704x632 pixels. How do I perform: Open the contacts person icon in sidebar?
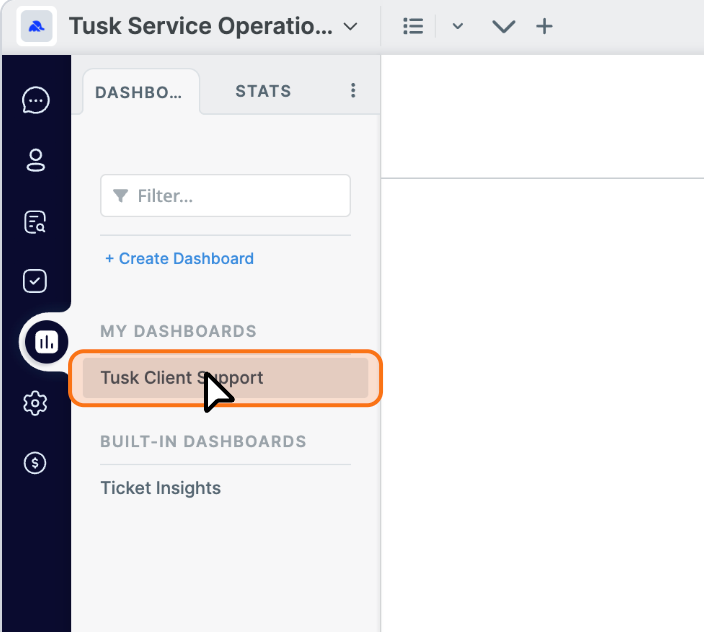(x=35, y=160)
